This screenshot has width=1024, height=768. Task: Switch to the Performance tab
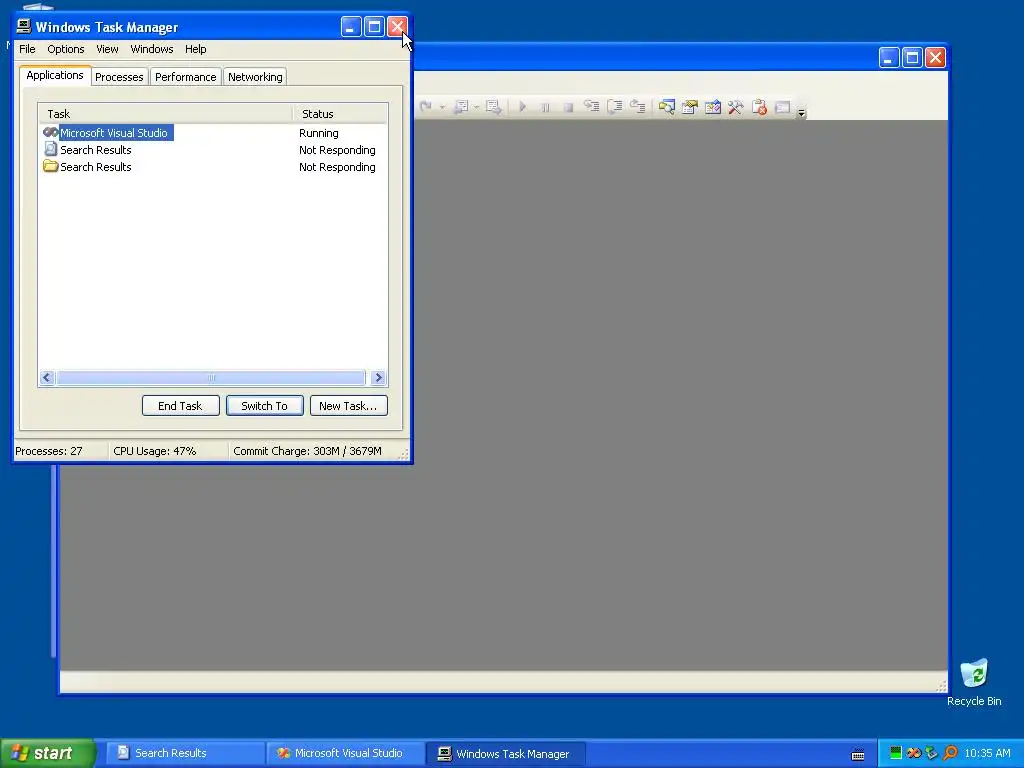pos(185,77)
